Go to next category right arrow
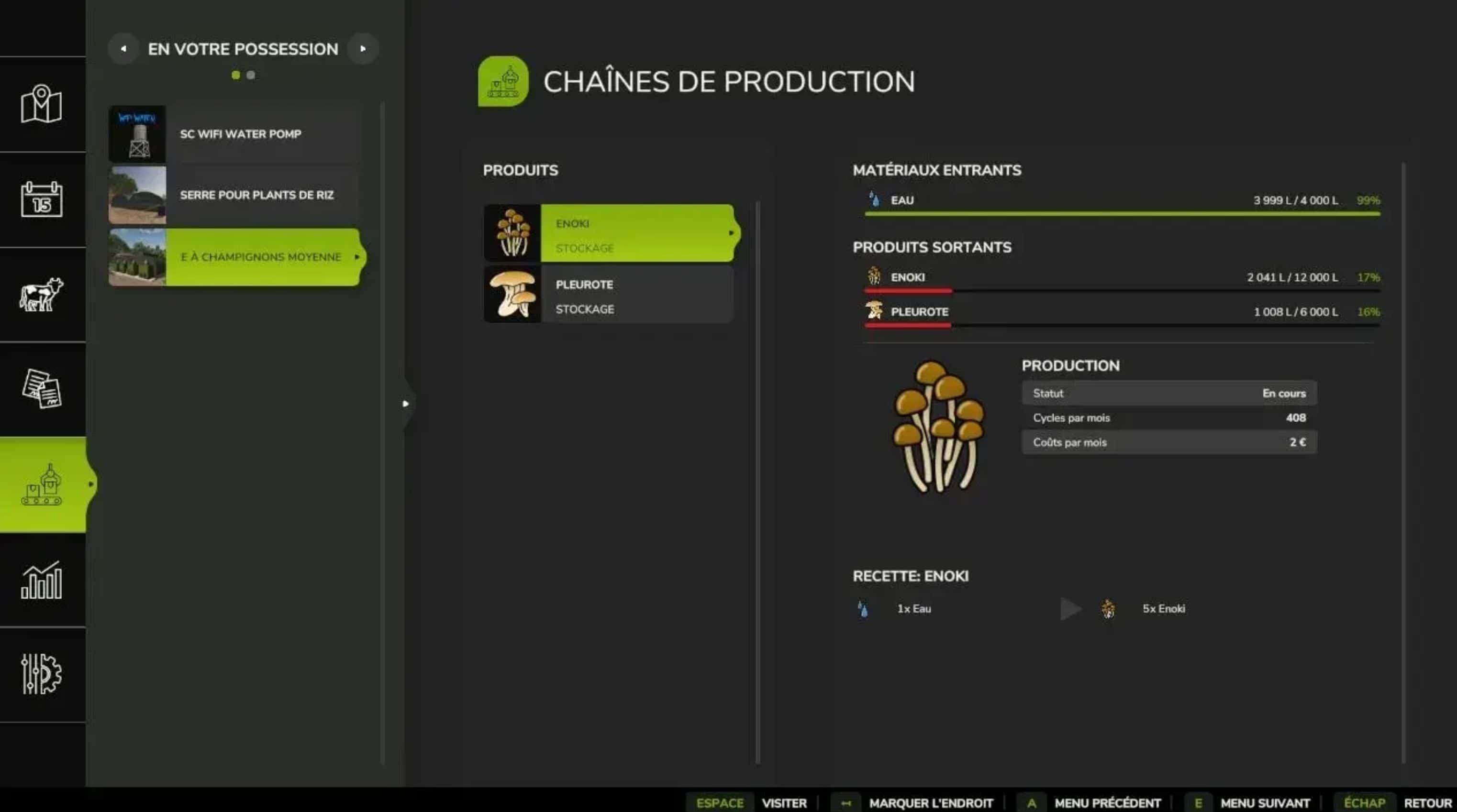Viewport: 1457px width, 812px height. [363, 49]
